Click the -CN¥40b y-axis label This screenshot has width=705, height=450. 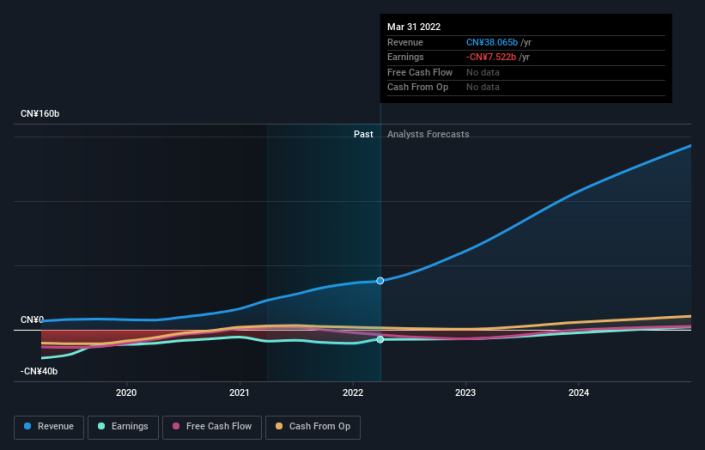(39, 371)
